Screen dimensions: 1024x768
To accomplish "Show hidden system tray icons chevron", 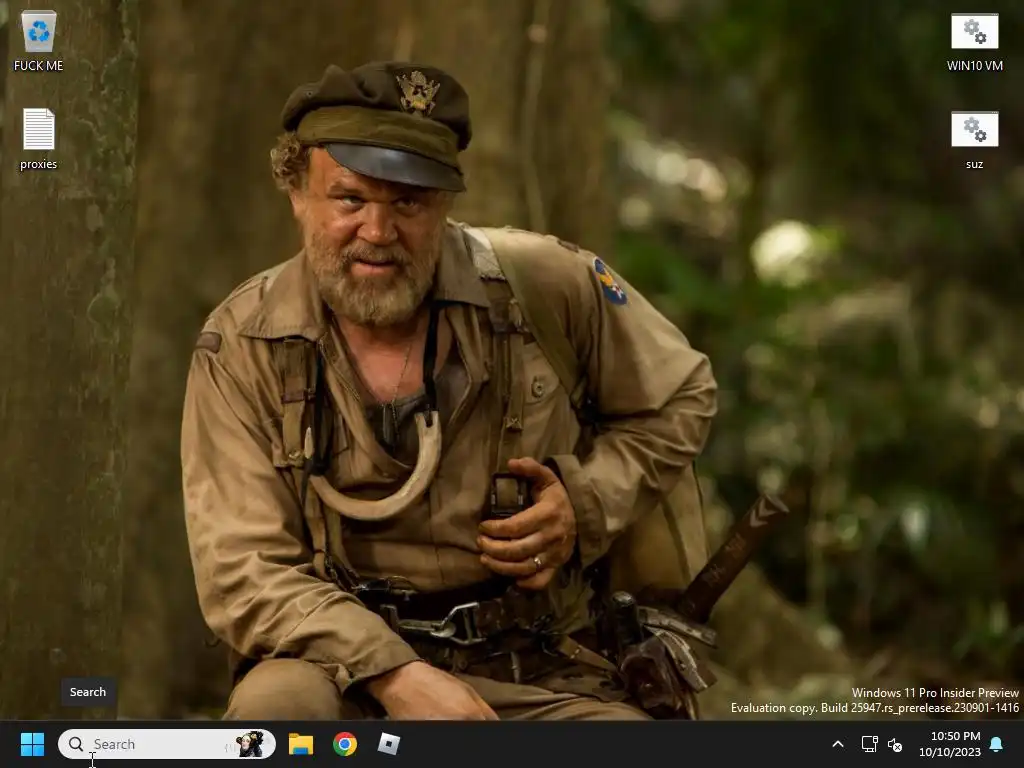I will click(x=838, y=744).
